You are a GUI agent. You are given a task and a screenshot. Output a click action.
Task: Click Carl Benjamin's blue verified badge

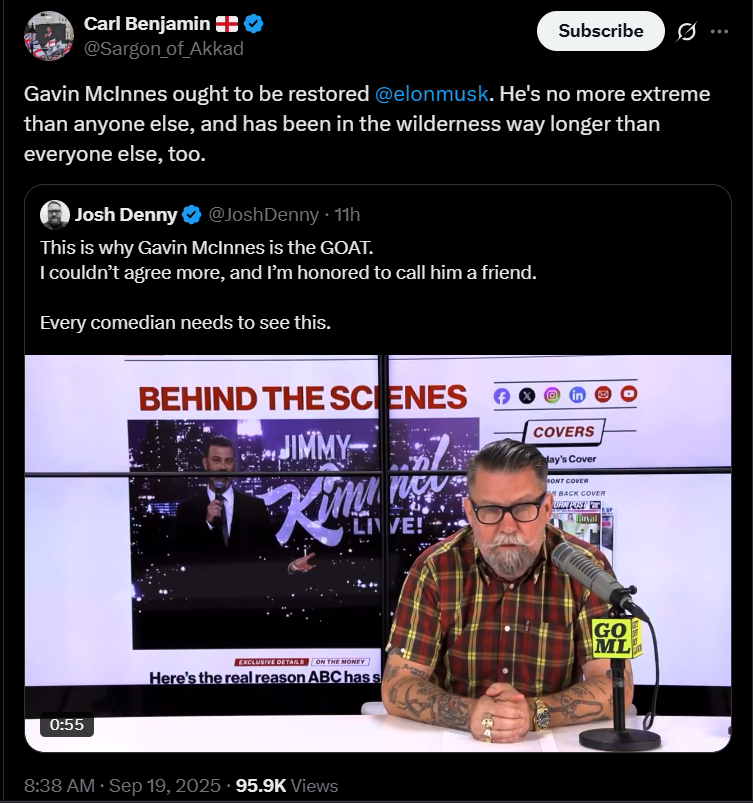click(255, 23)
